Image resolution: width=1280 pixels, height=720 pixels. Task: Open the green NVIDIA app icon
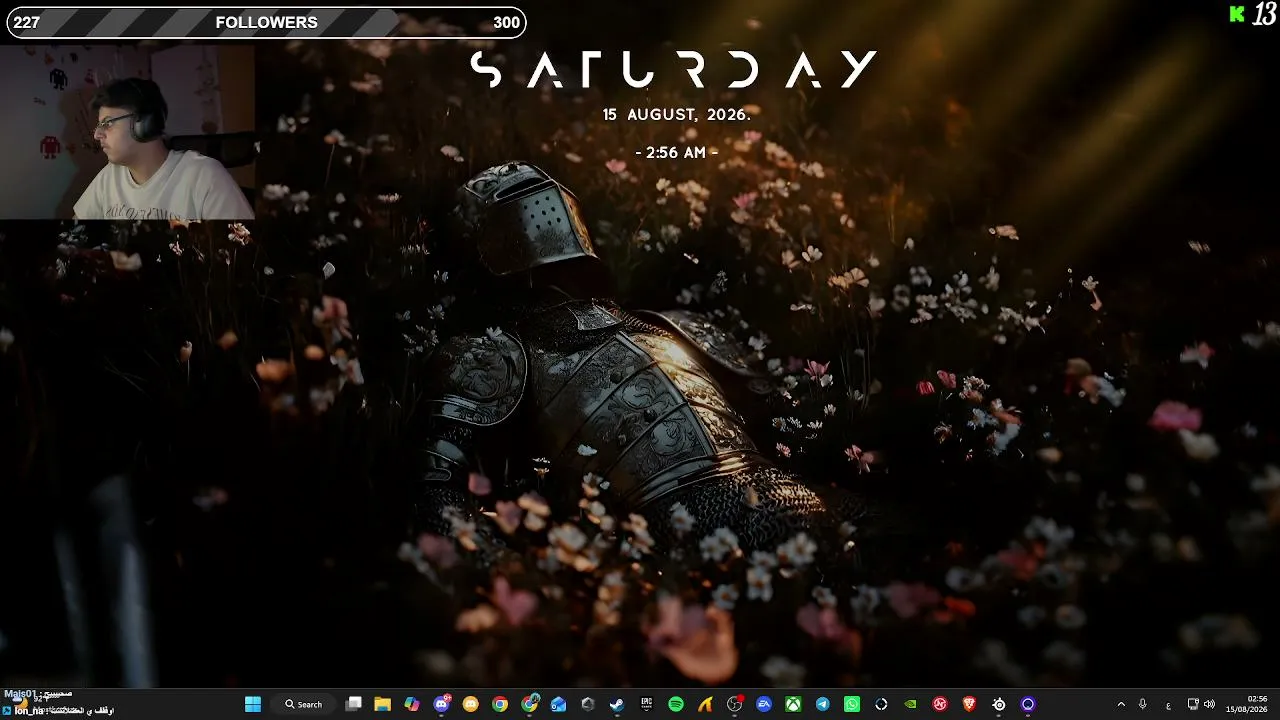click(x=911, y=704)
